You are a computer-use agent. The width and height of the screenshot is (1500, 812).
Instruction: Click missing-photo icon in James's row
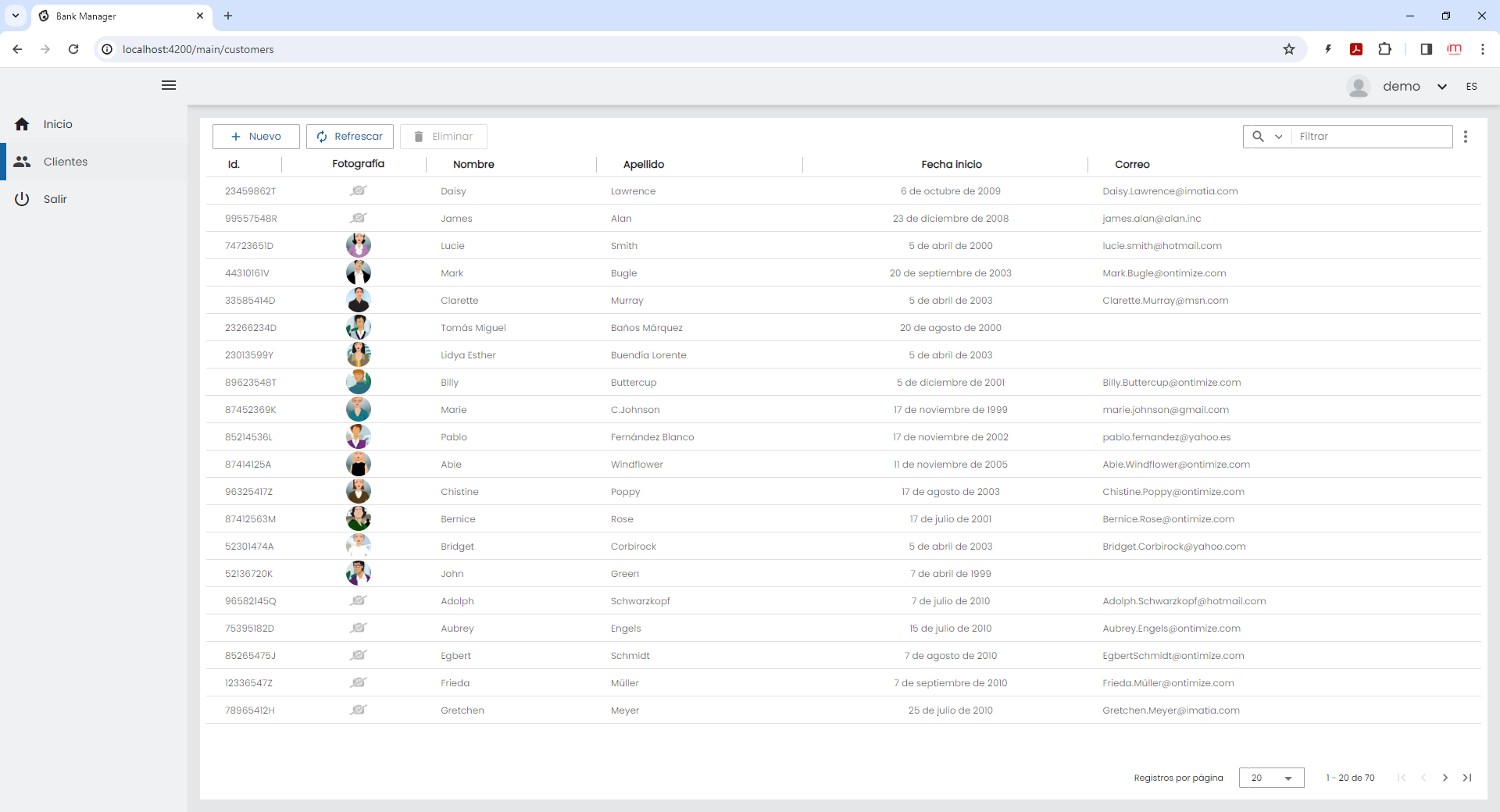(359, 218)
